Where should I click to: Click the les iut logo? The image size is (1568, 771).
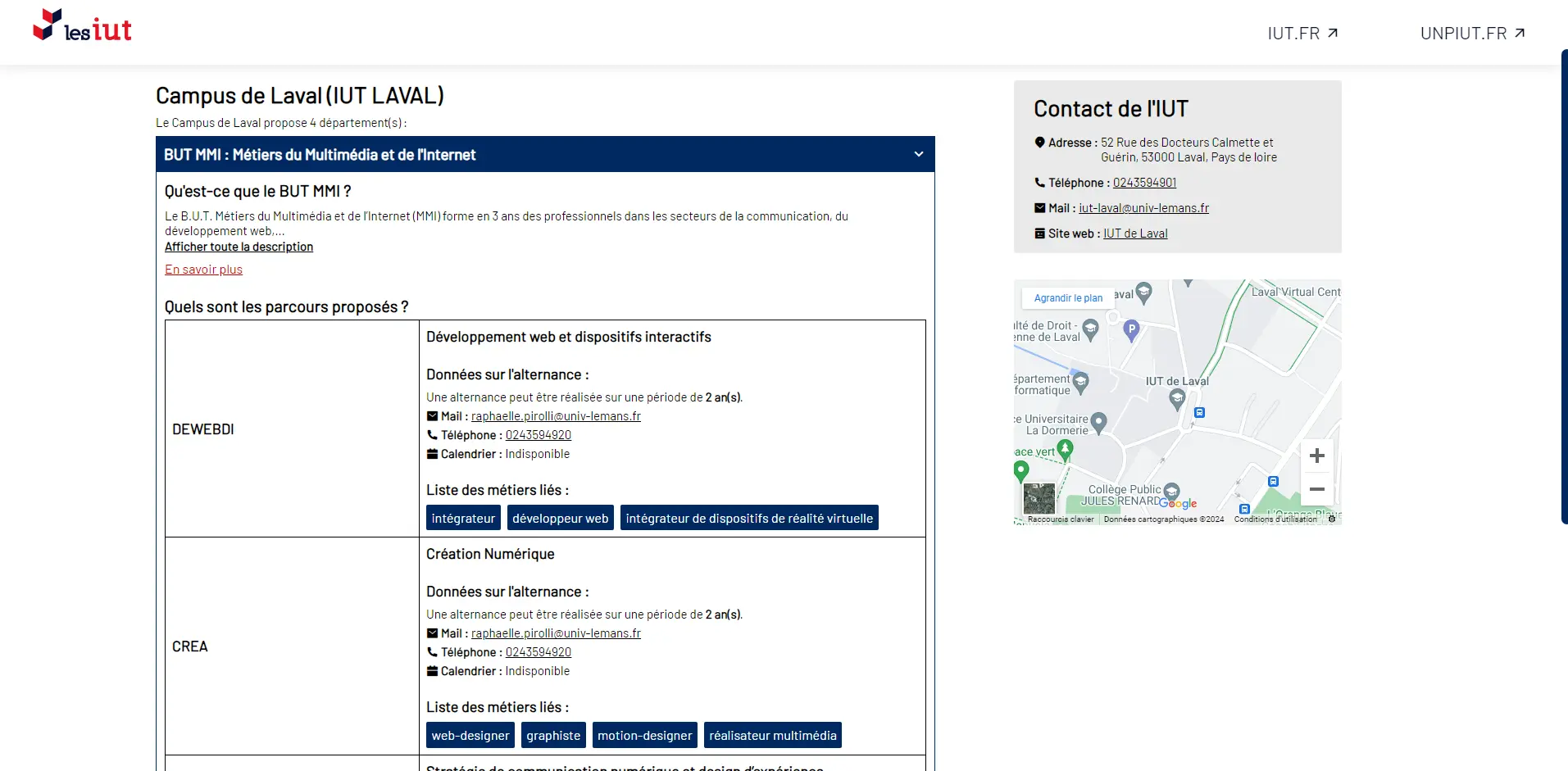[82, 26]
